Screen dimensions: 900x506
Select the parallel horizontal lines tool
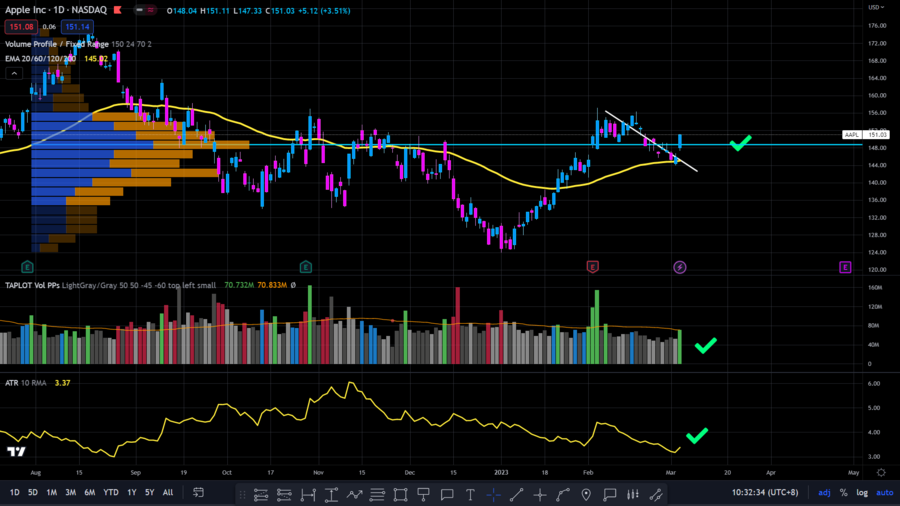(x=377, y=494)
